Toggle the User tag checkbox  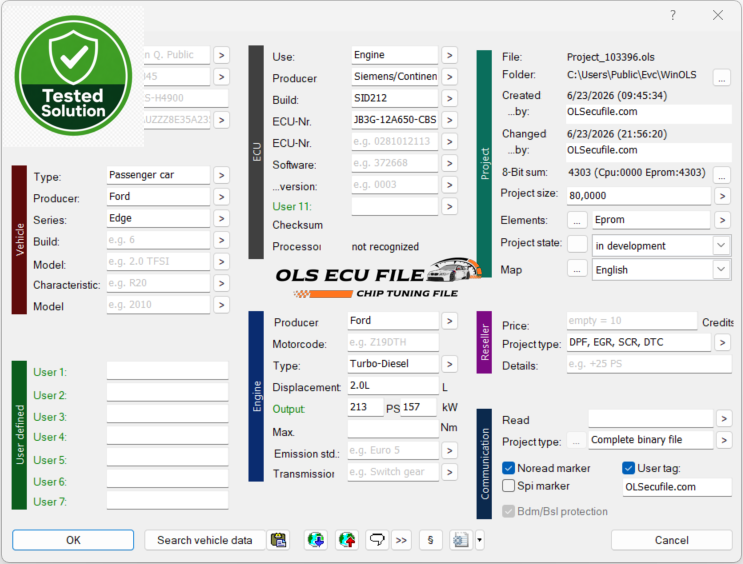(628, 468)
